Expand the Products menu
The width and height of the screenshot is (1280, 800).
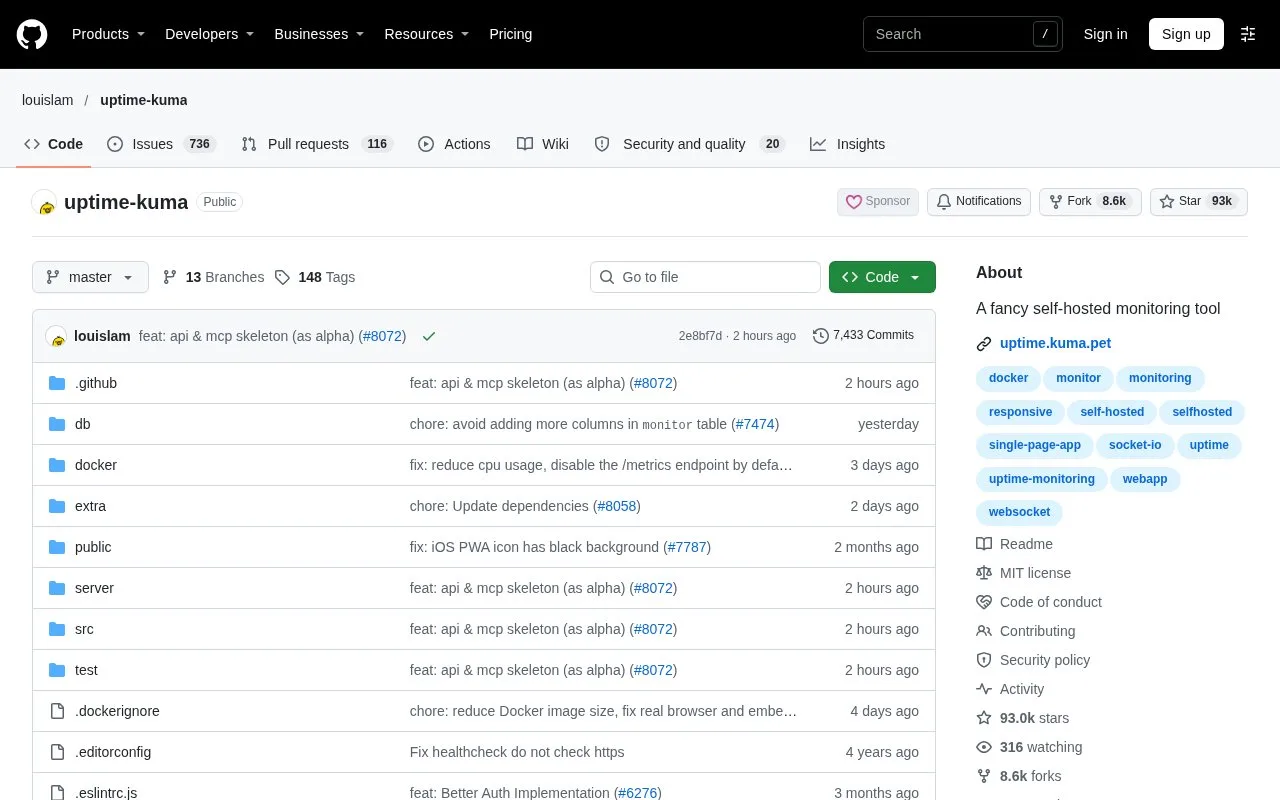point(109,34)
